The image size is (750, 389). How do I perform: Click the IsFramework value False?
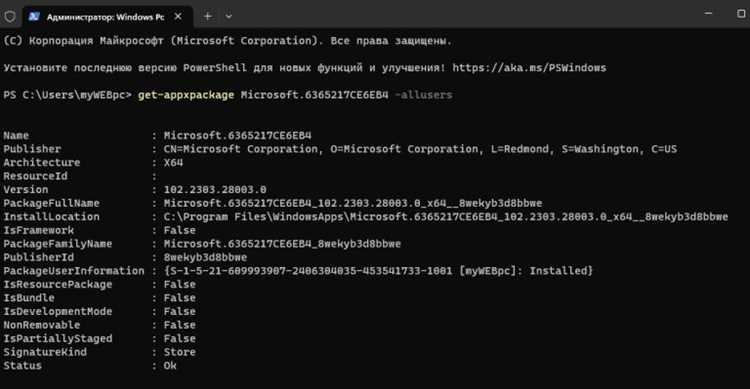[179, 230]
